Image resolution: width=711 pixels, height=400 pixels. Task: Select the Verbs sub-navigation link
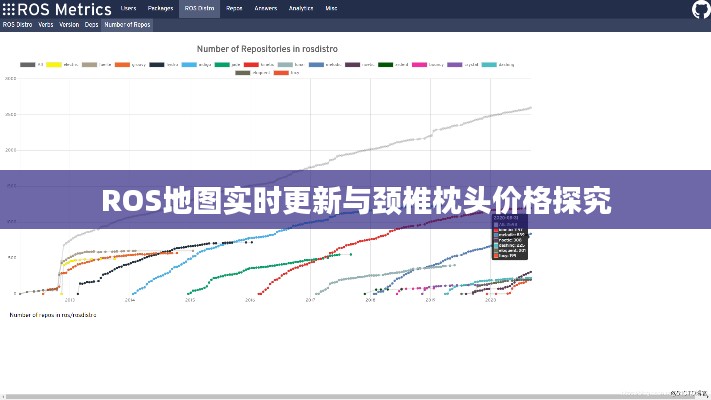point(46,24)
